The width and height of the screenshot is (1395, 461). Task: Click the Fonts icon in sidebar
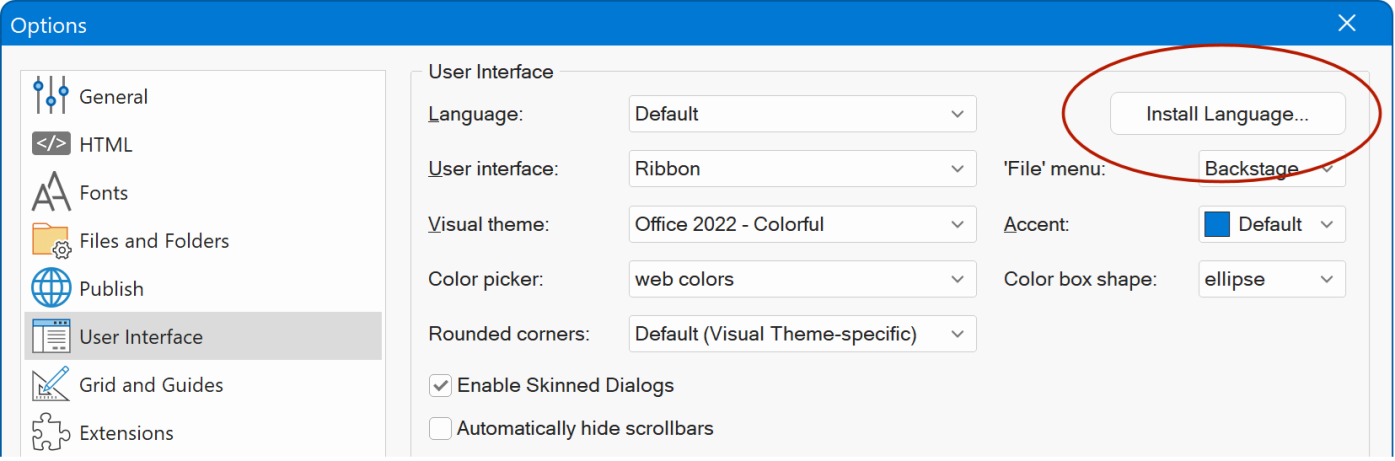[x=51, y=192]
